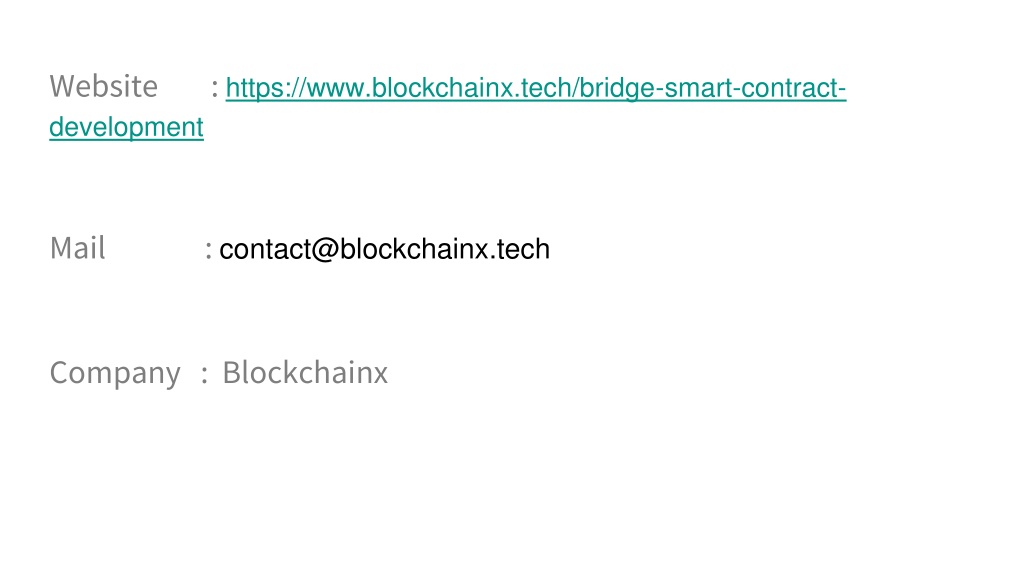Click the colon after the Mail label
Screen dimensions: 1024x576
pyautogui.click(x=208, y=251)
